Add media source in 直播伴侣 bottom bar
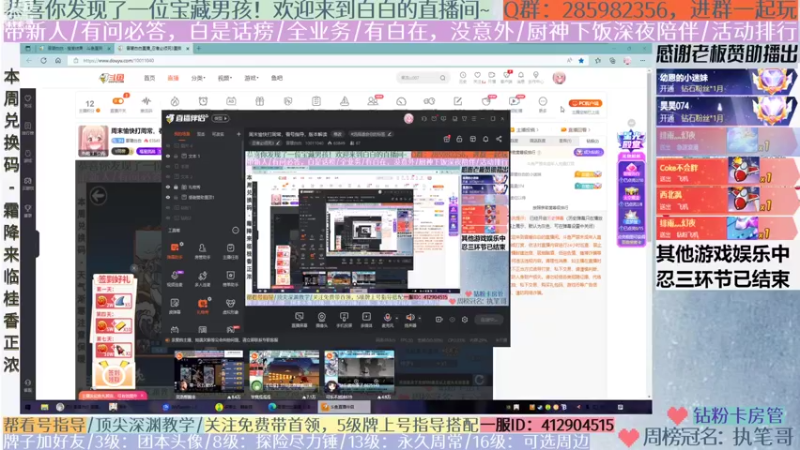 366,319
